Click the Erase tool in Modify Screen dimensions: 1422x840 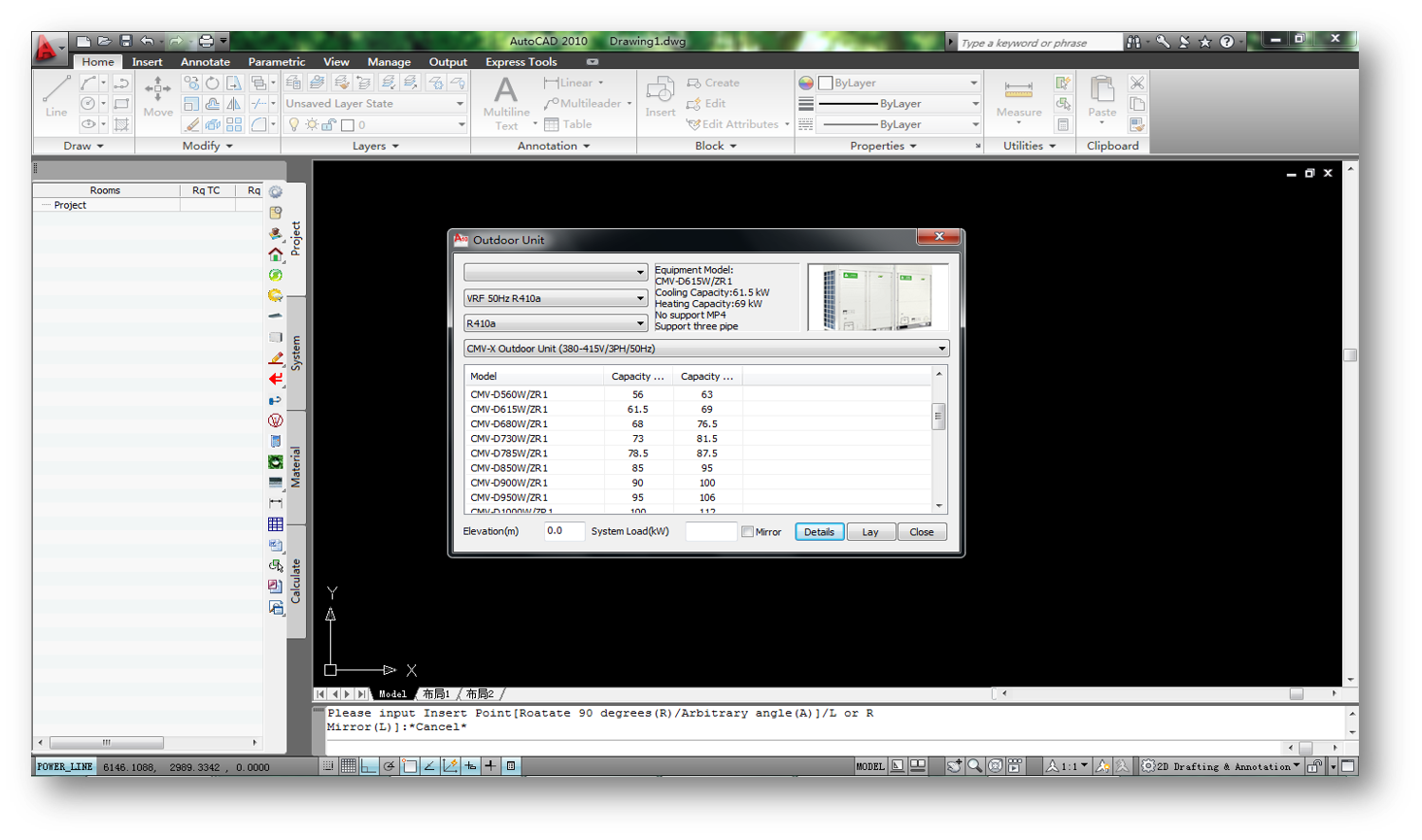pos(191,124)
